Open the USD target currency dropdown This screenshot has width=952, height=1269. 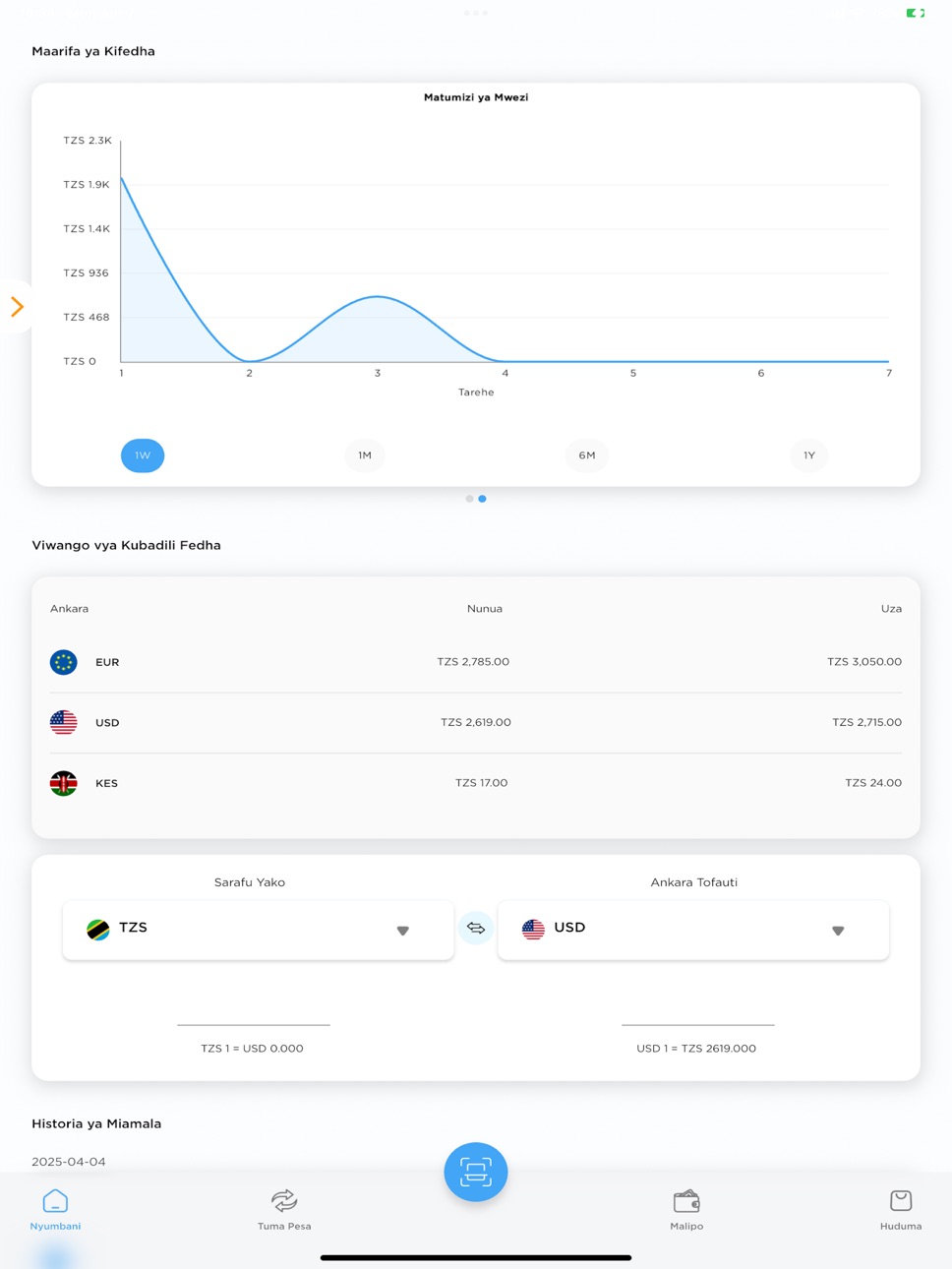click(693, 930)
